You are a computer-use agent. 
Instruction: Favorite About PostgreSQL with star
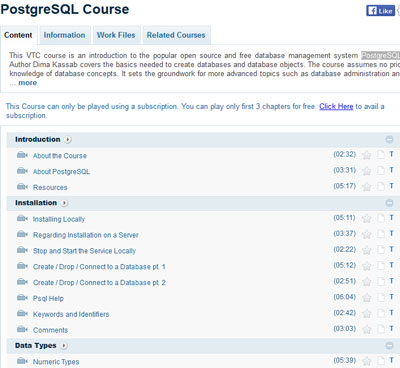pyautogui.click(x=367, y=171)
